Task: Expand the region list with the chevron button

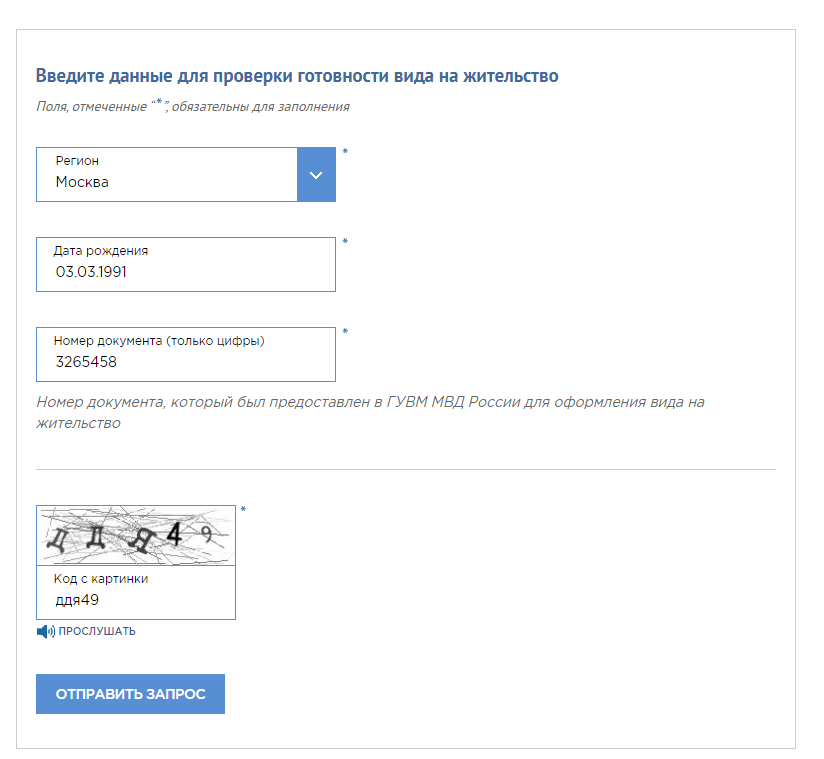Action: tap(316, 175)
